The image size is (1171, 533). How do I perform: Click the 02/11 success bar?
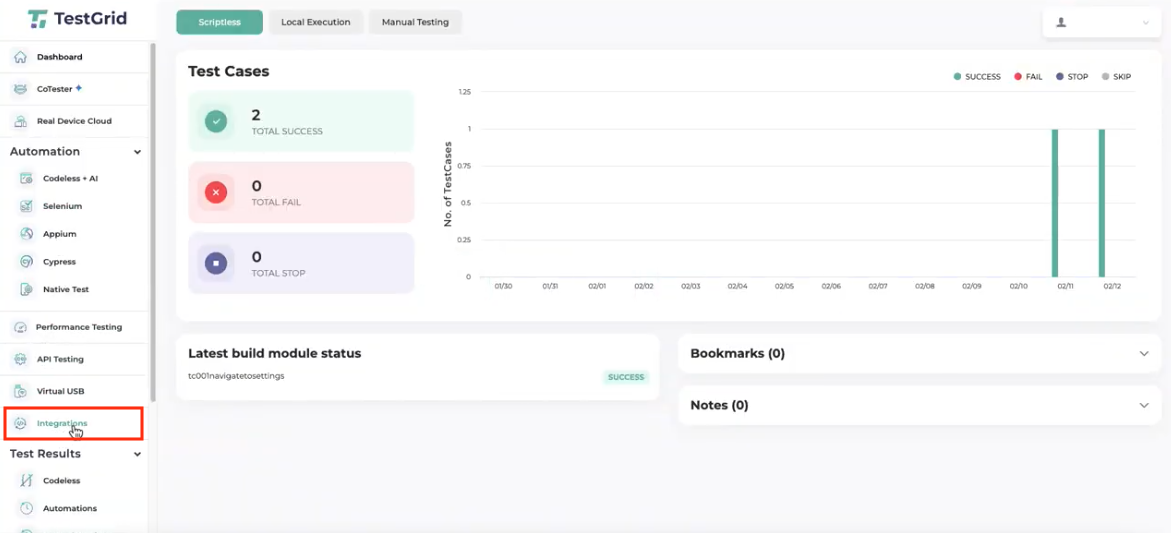(1055, 203)
